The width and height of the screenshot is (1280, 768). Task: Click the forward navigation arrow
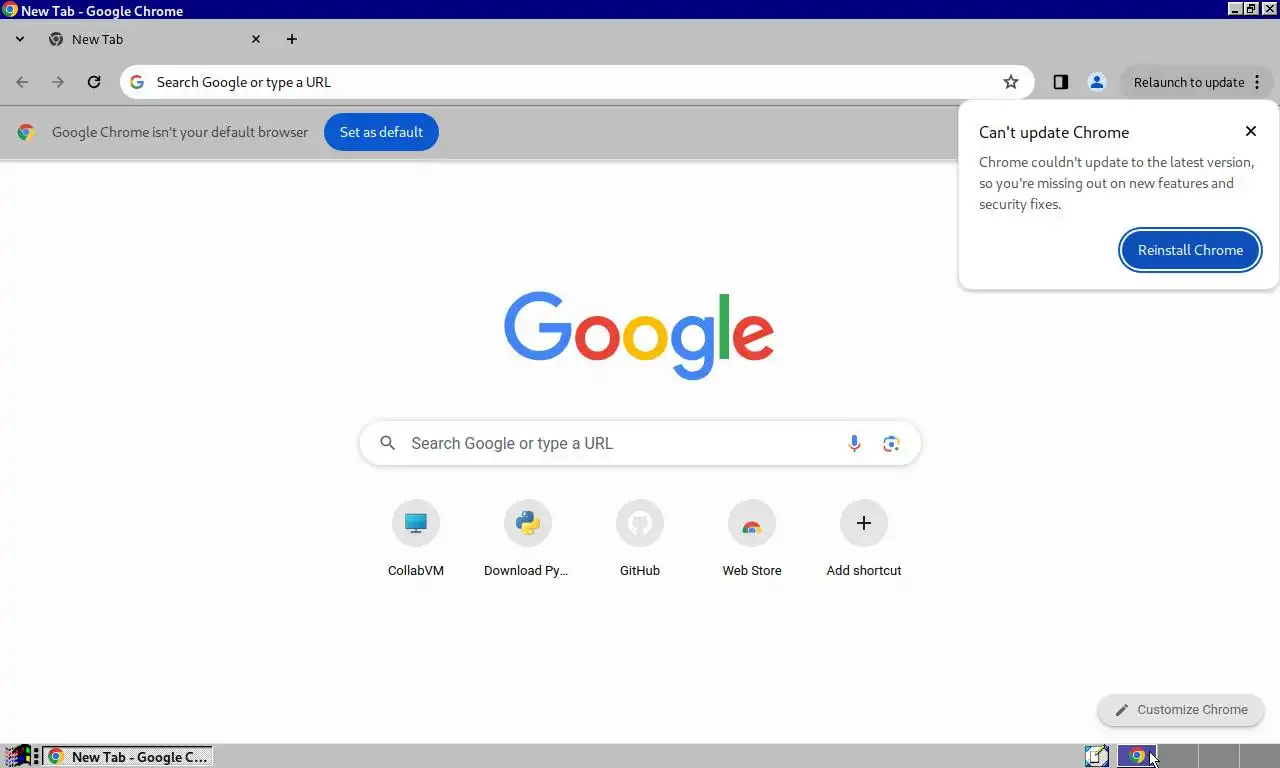(x=58, y=82)
